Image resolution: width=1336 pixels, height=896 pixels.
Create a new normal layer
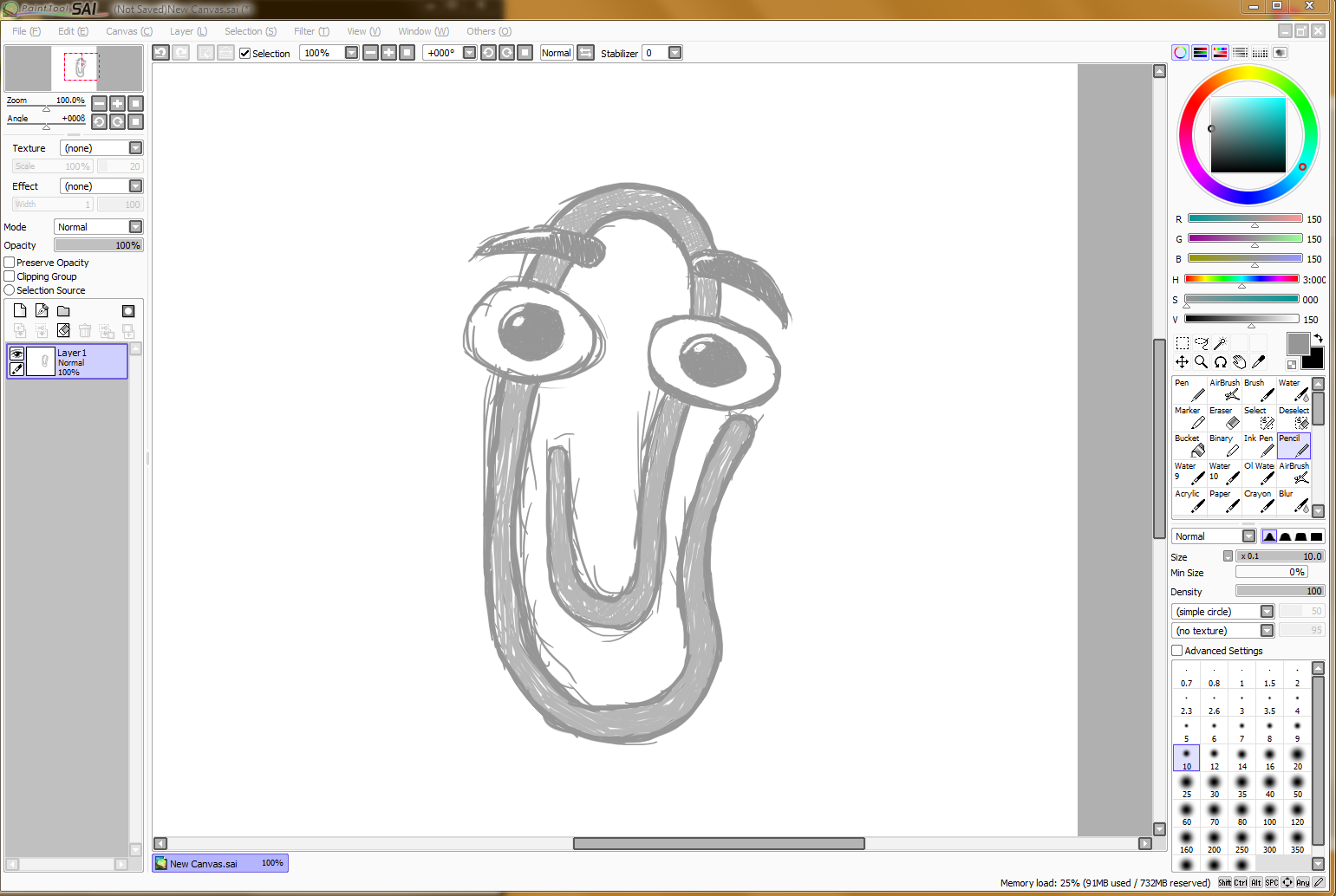point(20,310)
